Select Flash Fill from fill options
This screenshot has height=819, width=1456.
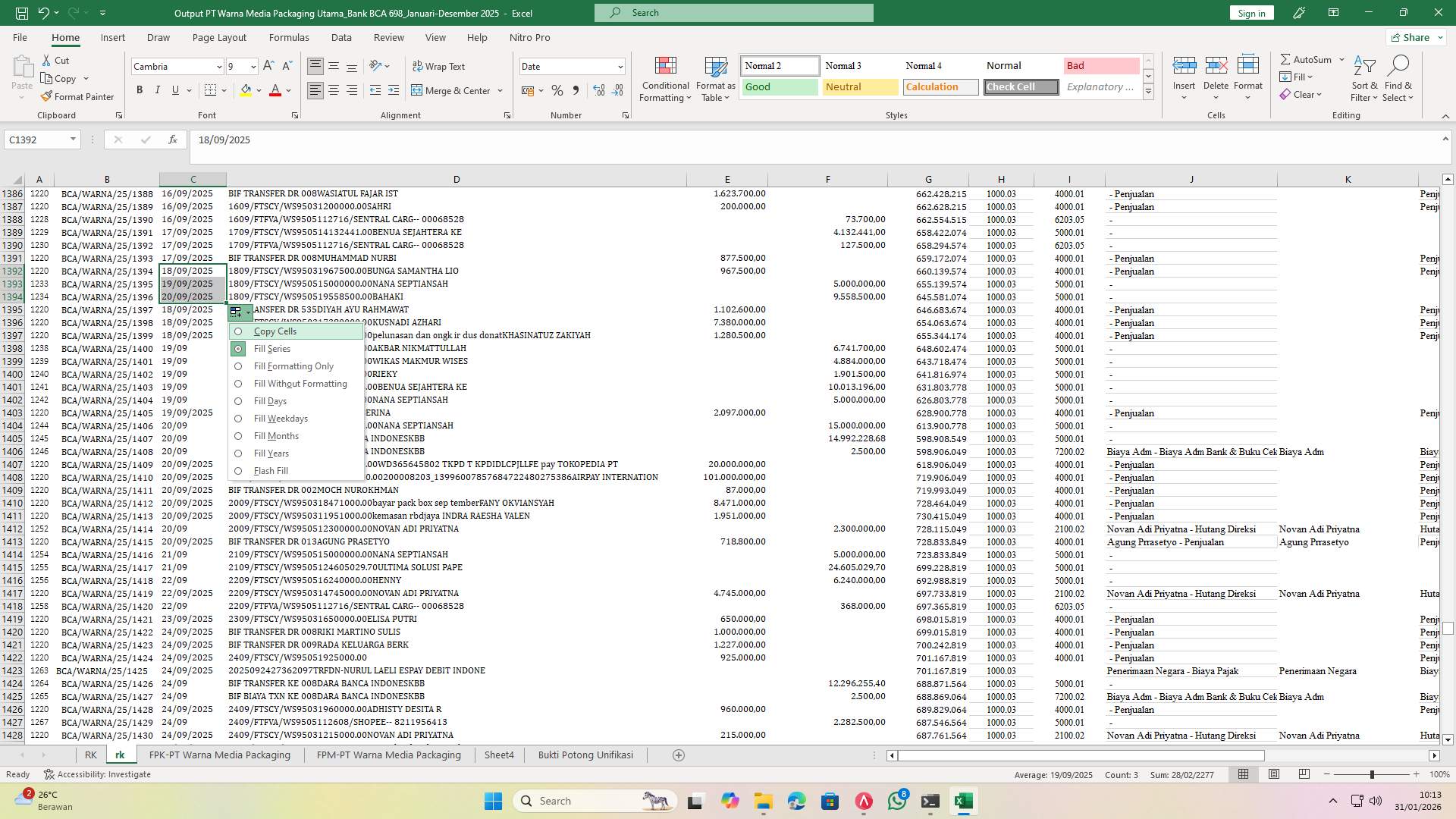pos(270,470)
